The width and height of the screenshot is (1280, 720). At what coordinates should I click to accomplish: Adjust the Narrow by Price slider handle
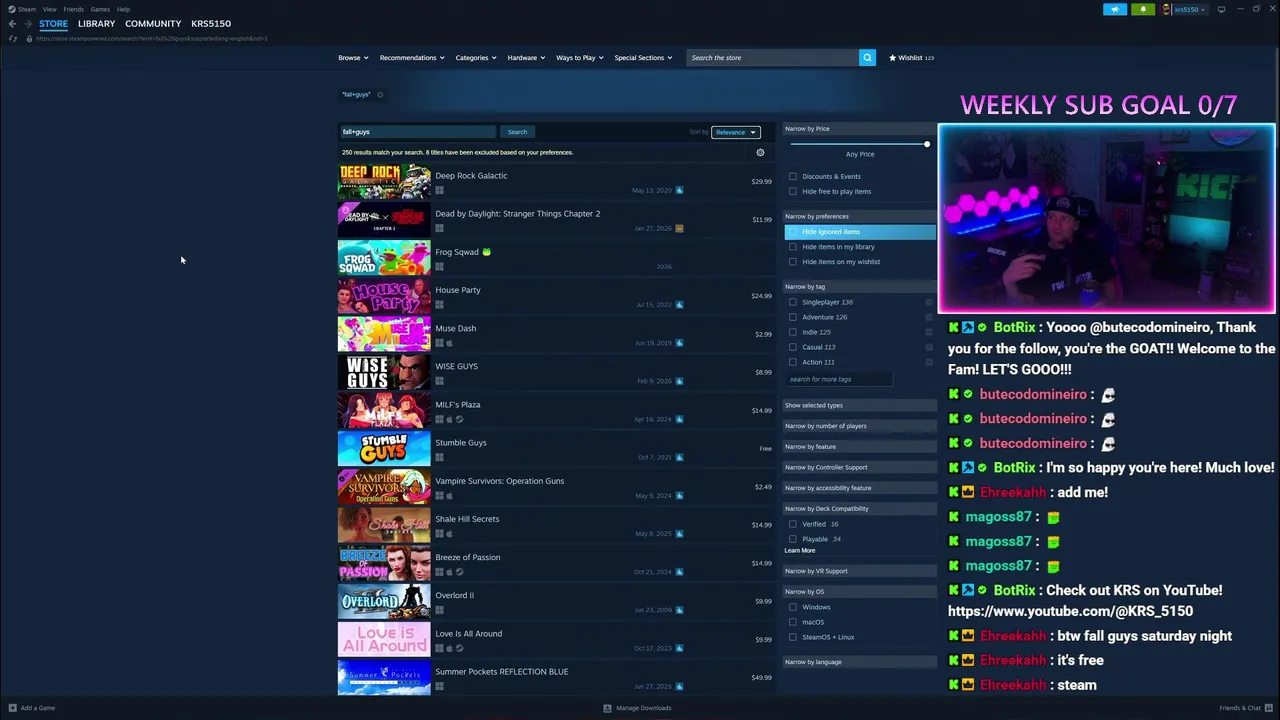point(927,144)
